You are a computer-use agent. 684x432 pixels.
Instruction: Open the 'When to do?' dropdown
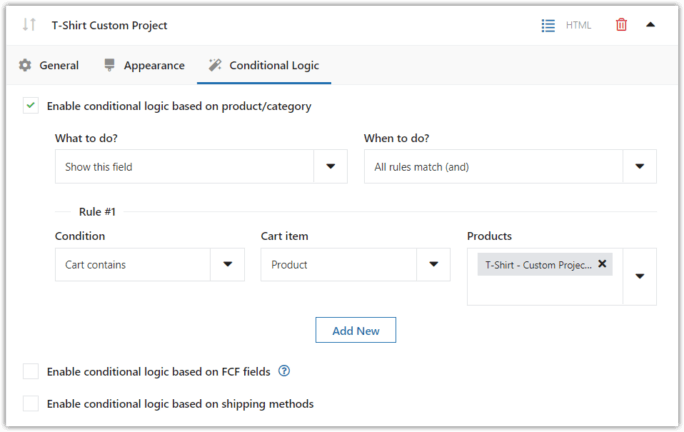(639, 167)
